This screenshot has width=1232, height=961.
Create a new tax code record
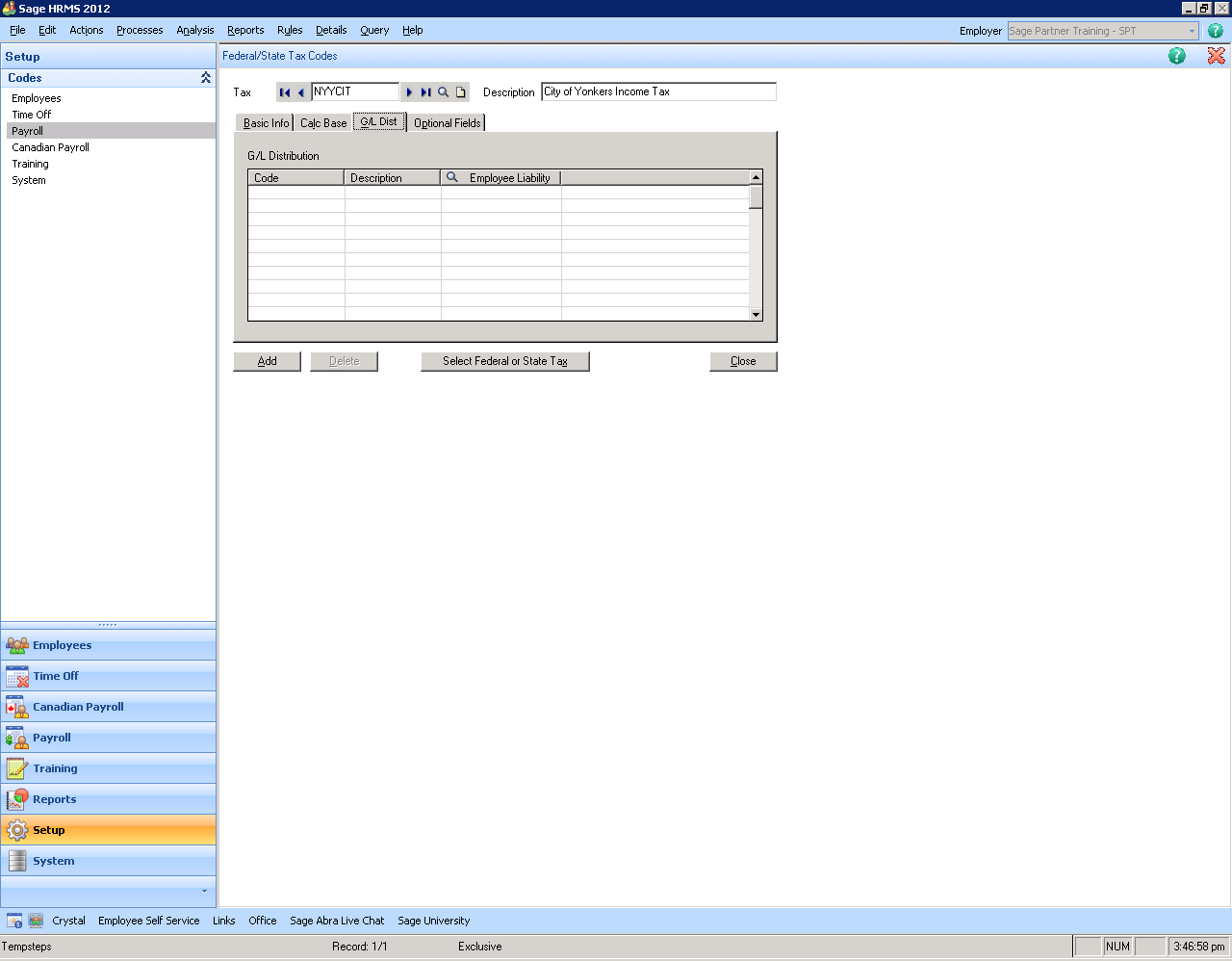click(461, 92)
